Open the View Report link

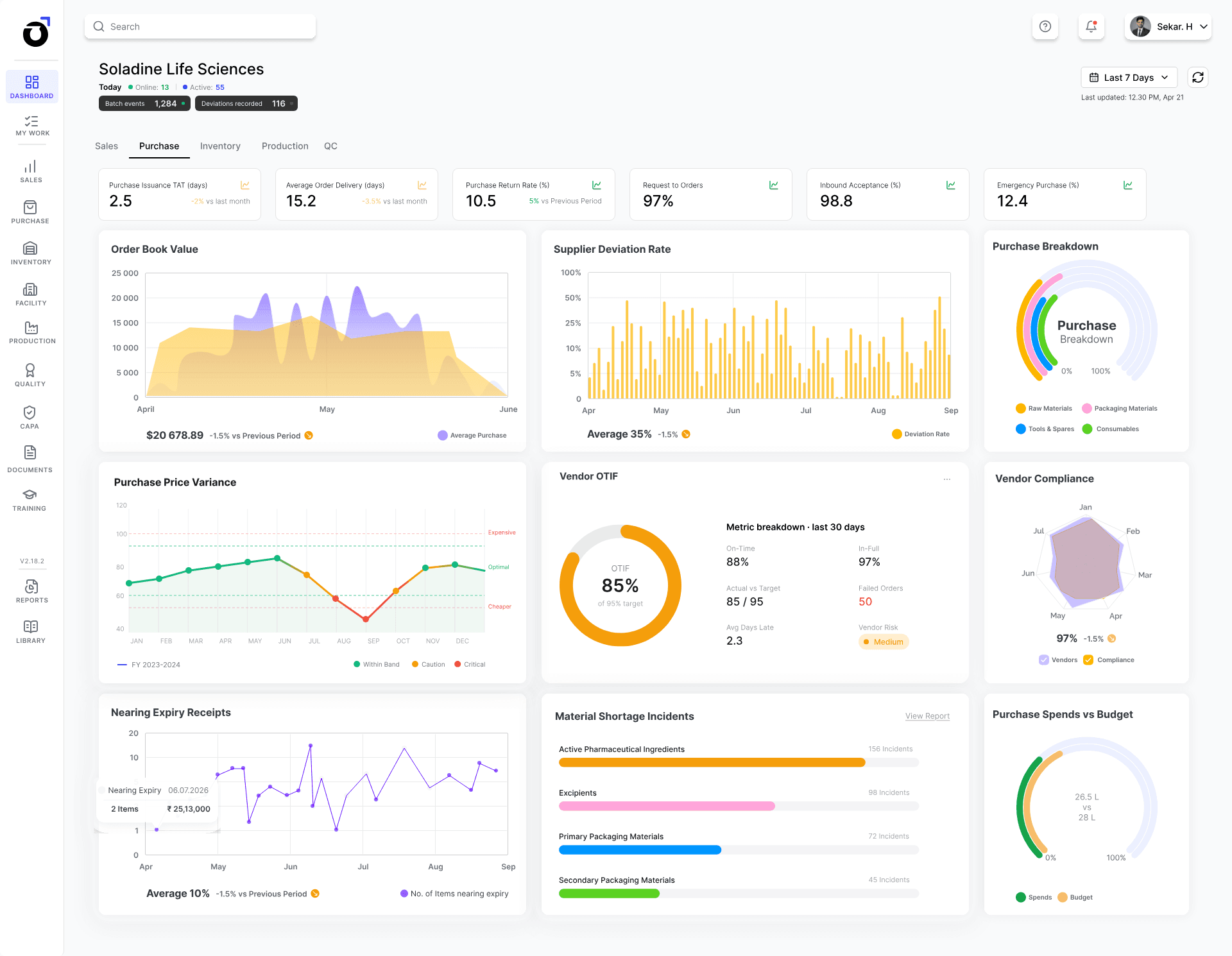point(927,716)
